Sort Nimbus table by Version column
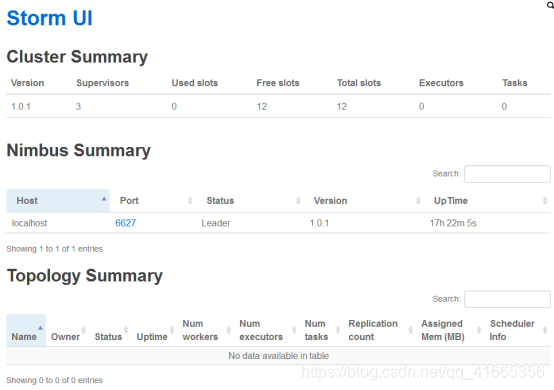The image size is (554, 390). 364,201
